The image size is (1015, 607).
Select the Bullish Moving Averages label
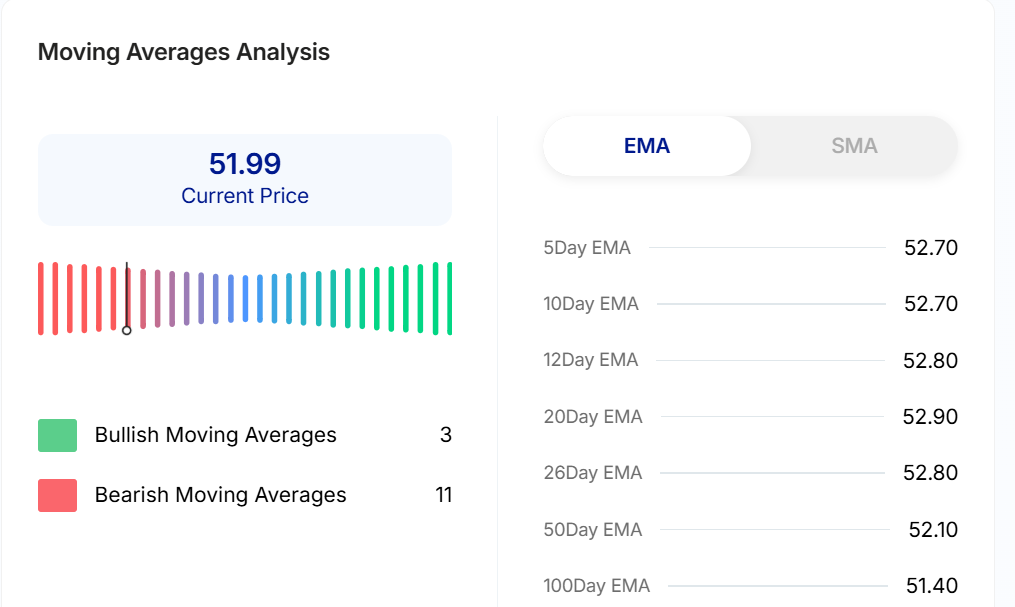(215, 435)
